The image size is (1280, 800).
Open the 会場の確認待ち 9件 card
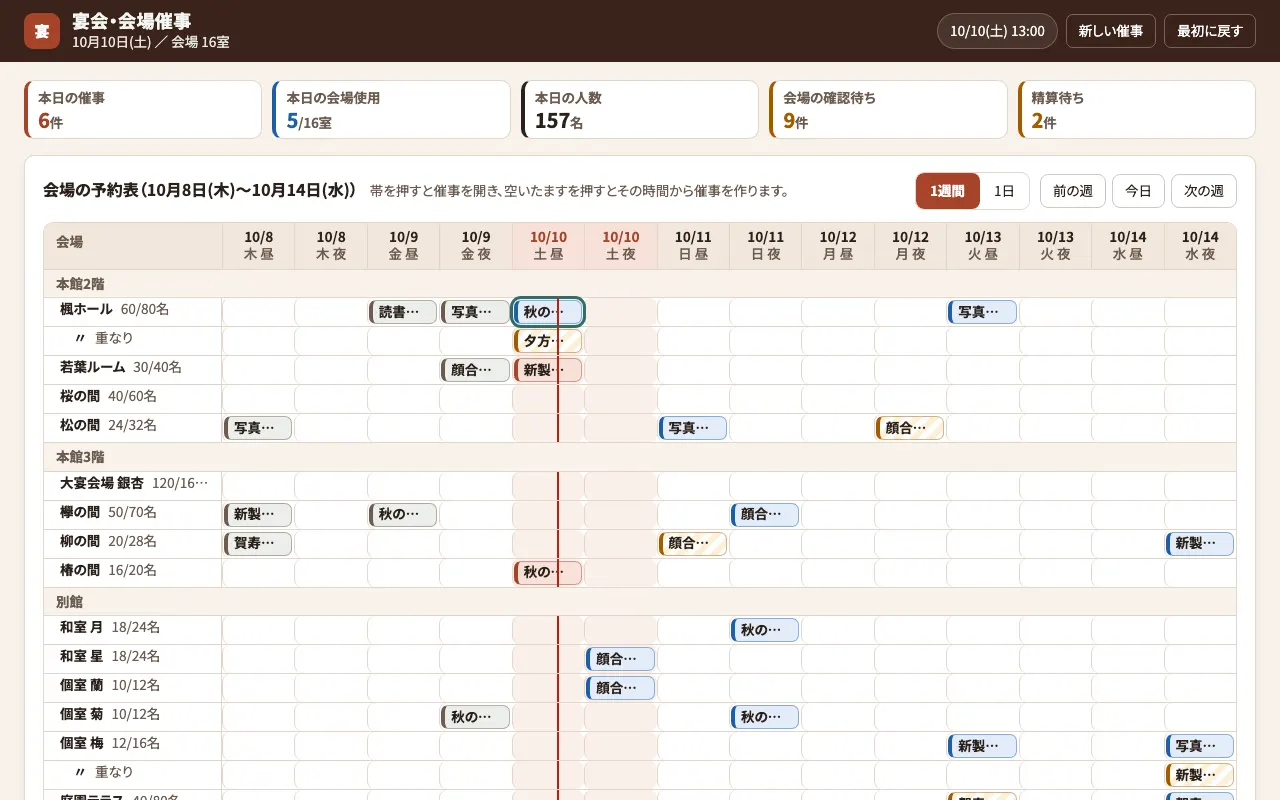coord(888,110)
